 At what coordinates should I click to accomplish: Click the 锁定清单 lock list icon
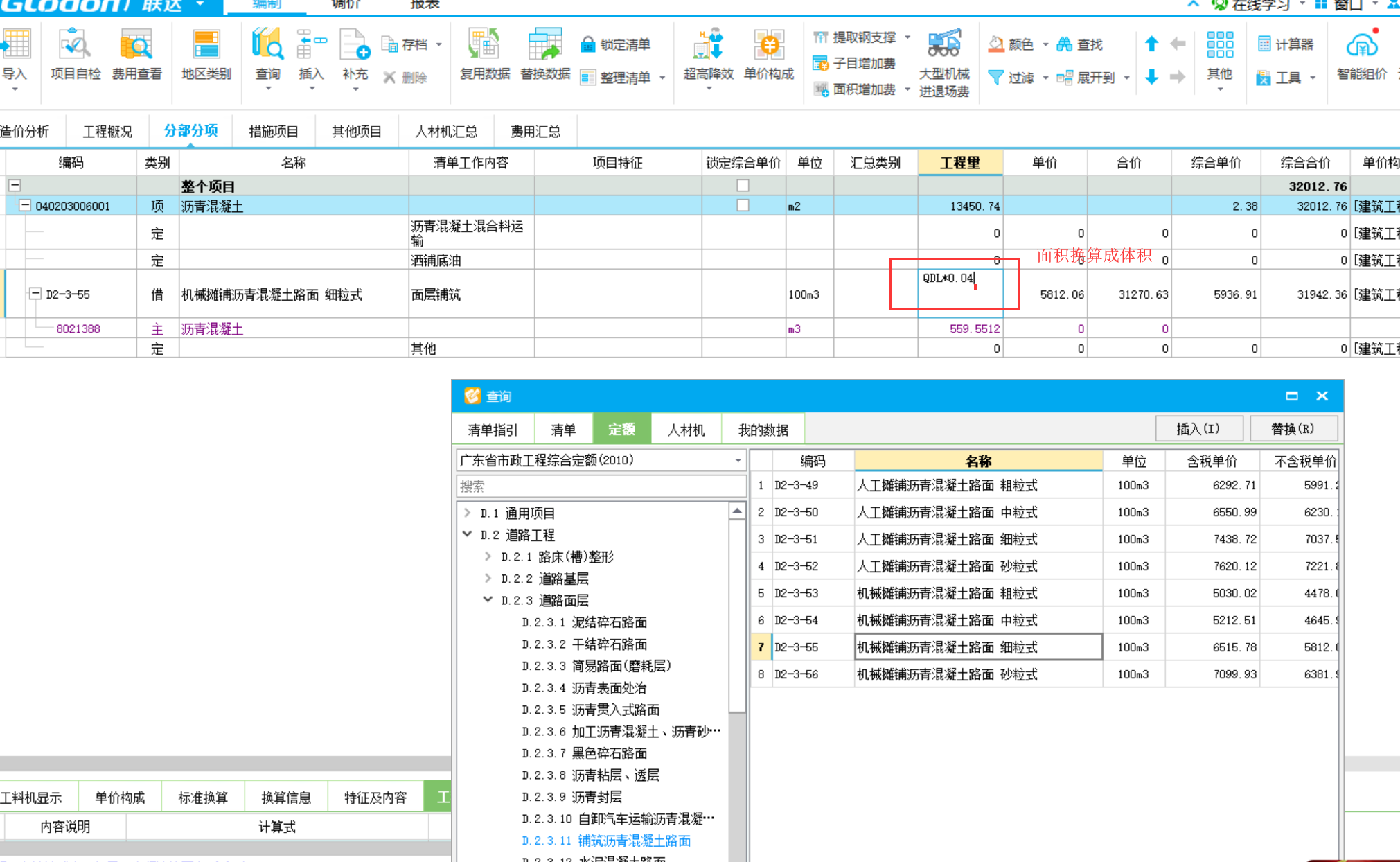[x=615, y=44]
